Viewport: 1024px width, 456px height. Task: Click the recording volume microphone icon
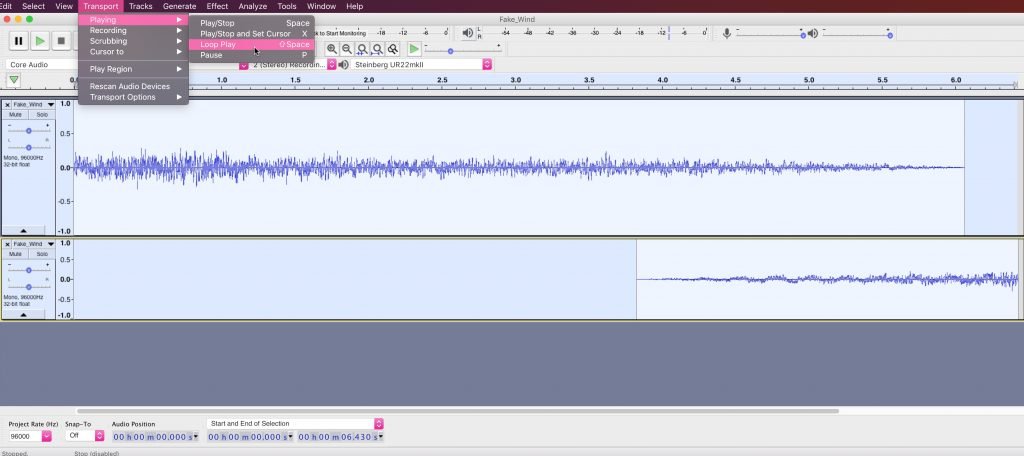[726, 33]
